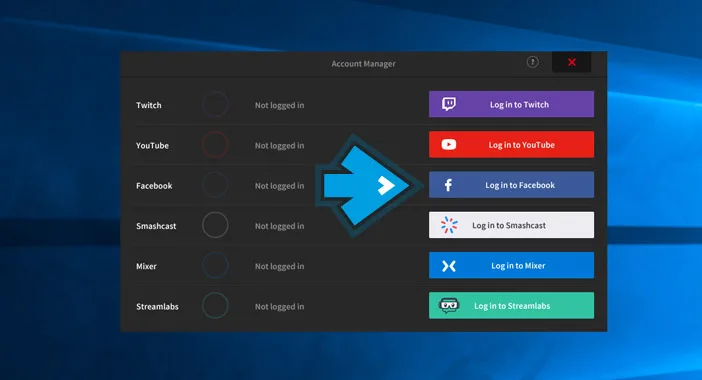Click the Twitch account label
Image resolution: width=702 pixels, height=380 pixels.
coord(149,105)
